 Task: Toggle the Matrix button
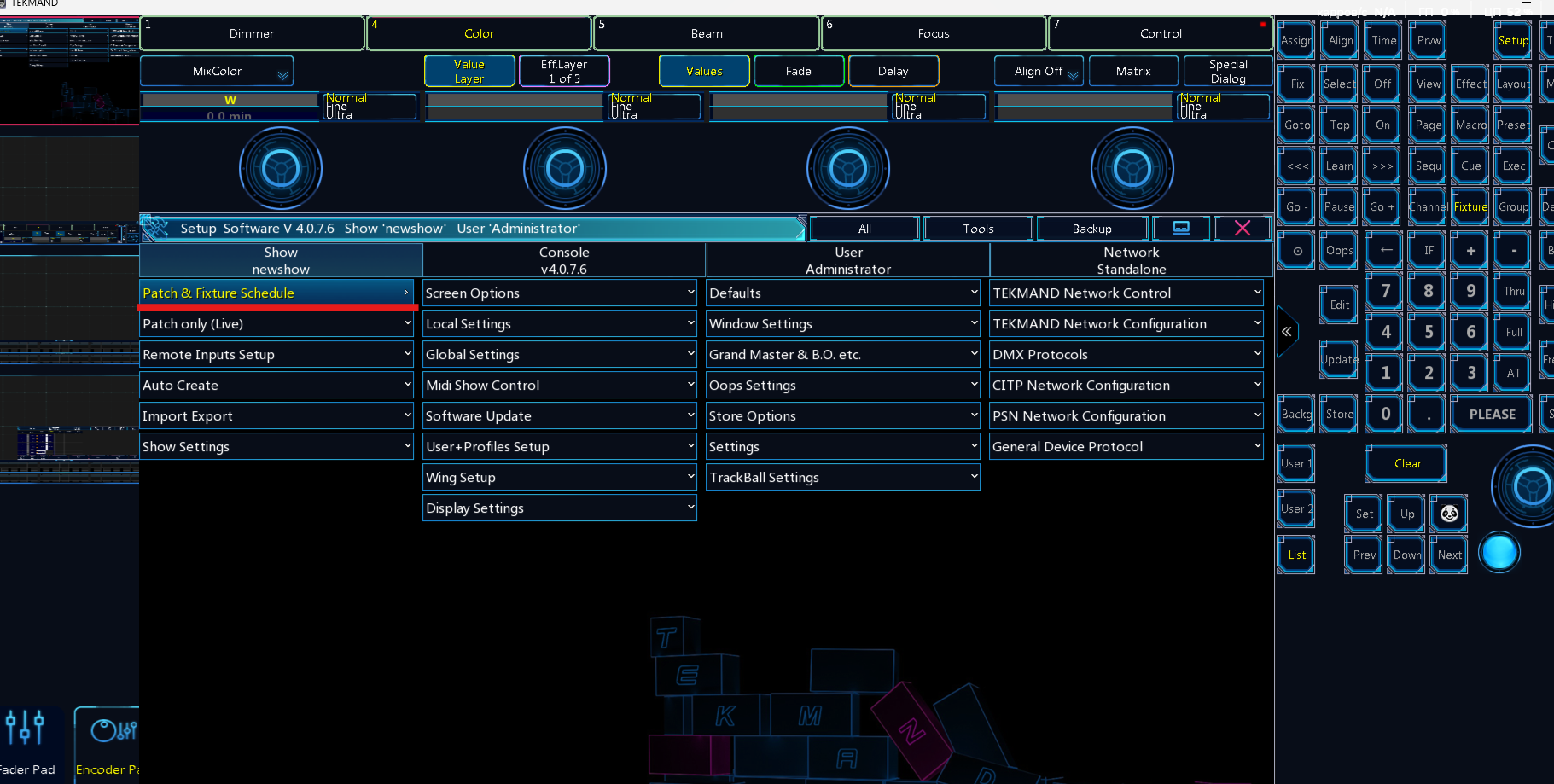click(1133, 71)
